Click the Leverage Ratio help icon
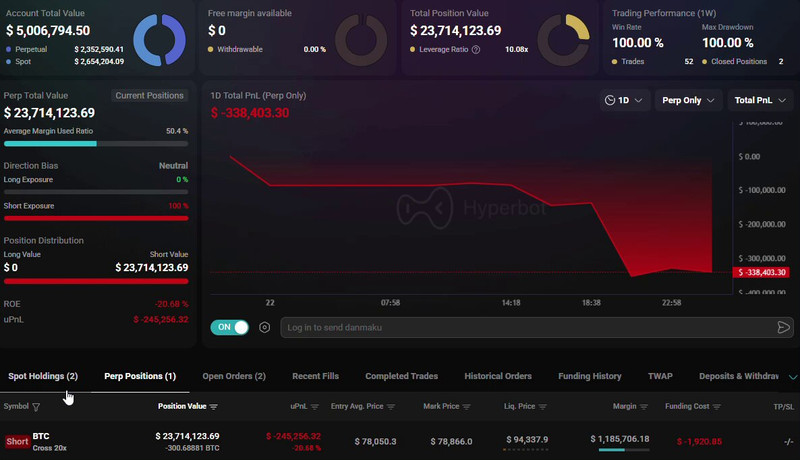Image resolution: width=800 pixels, height=460 pixels. (x=476, y=49)
